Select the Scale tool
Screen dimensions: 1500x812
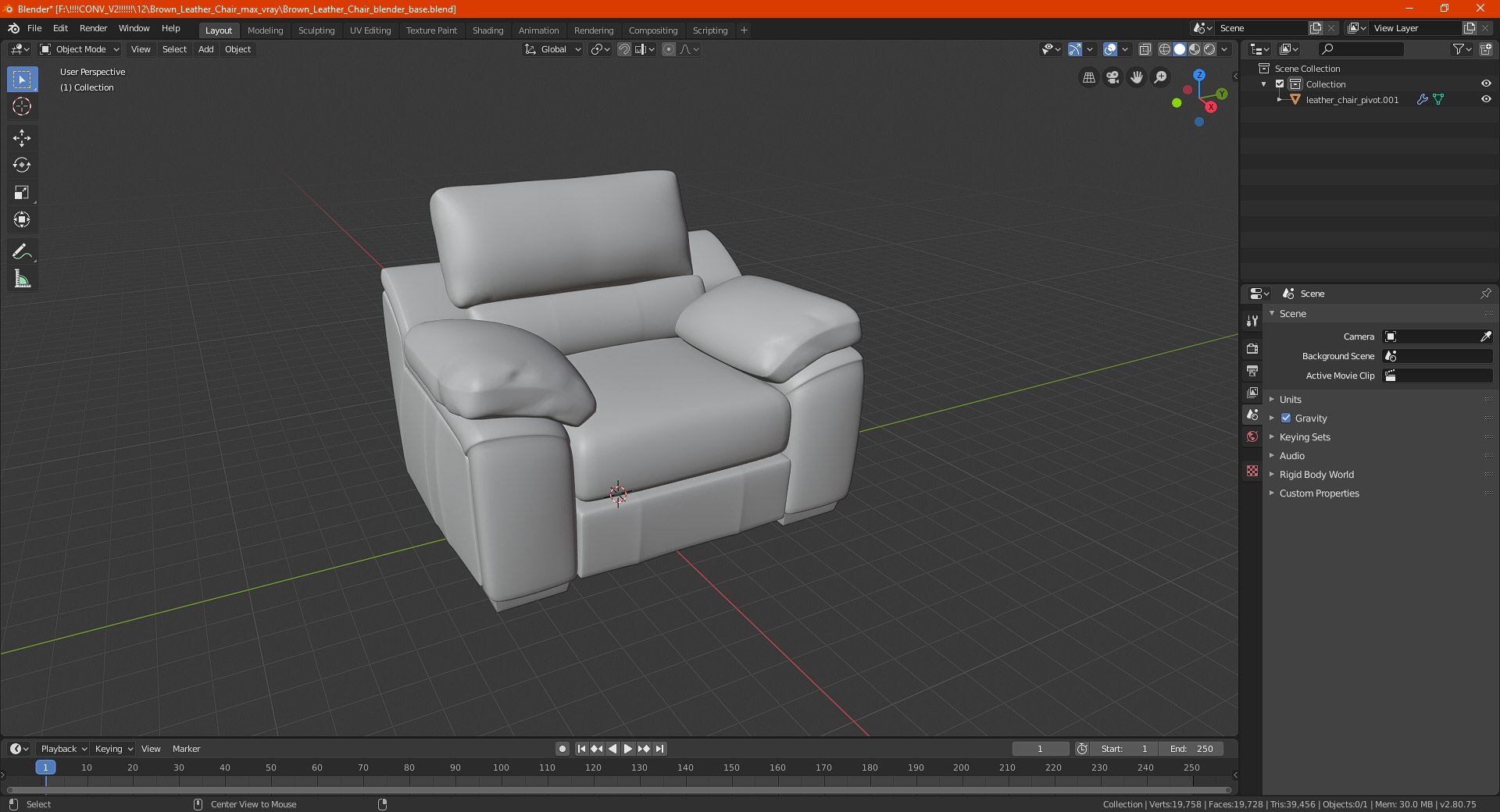(x=22, y=192)
